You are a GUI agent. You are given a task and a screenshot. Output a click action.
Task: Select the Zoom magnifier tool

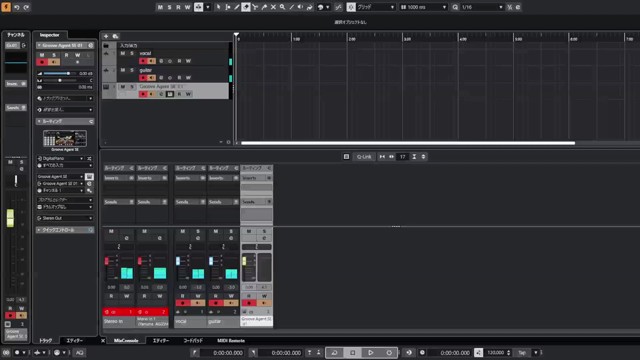(x=282, y=7)
